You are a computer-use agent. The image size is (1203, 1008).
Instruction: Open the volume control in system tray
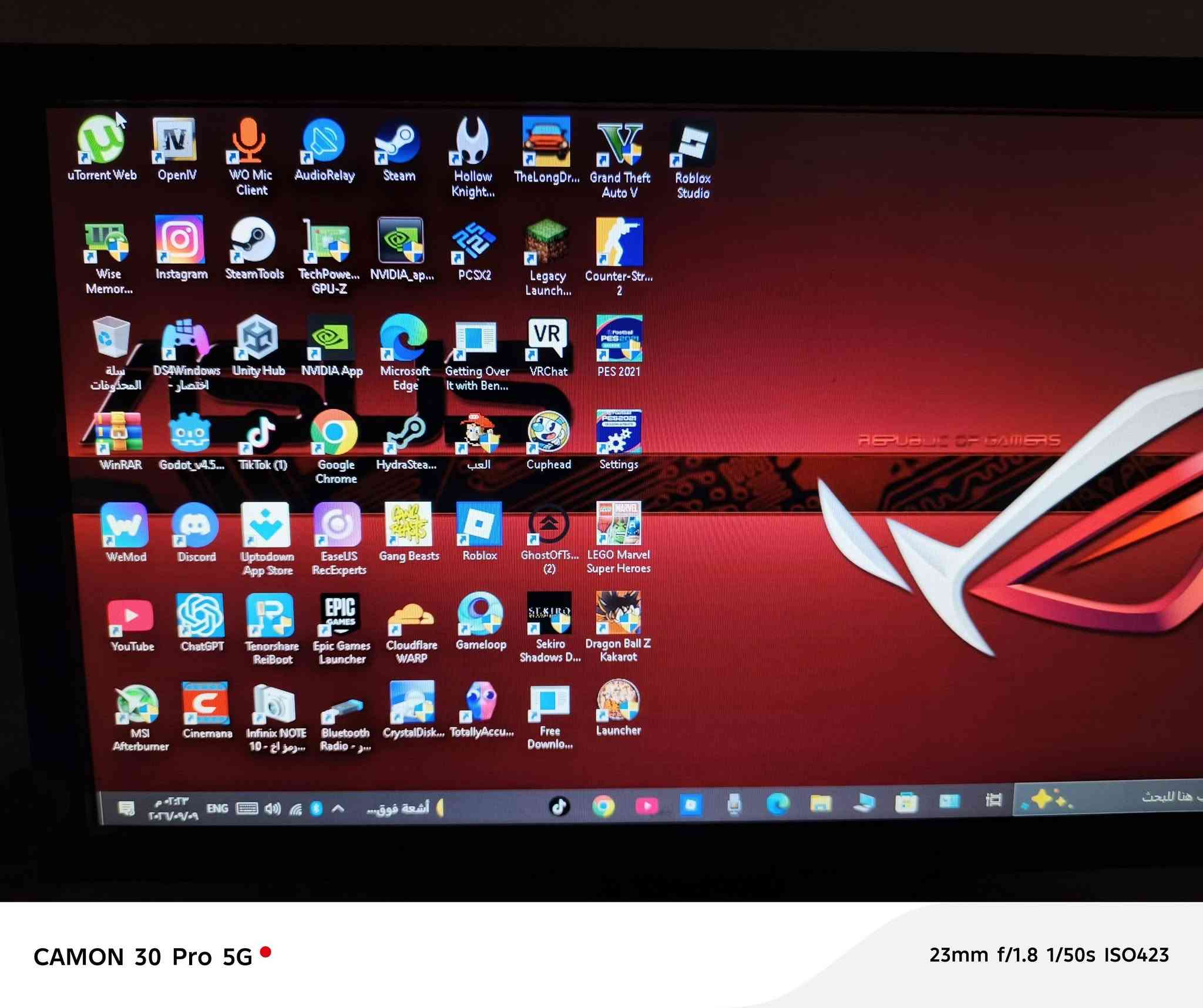pos(272,809)
